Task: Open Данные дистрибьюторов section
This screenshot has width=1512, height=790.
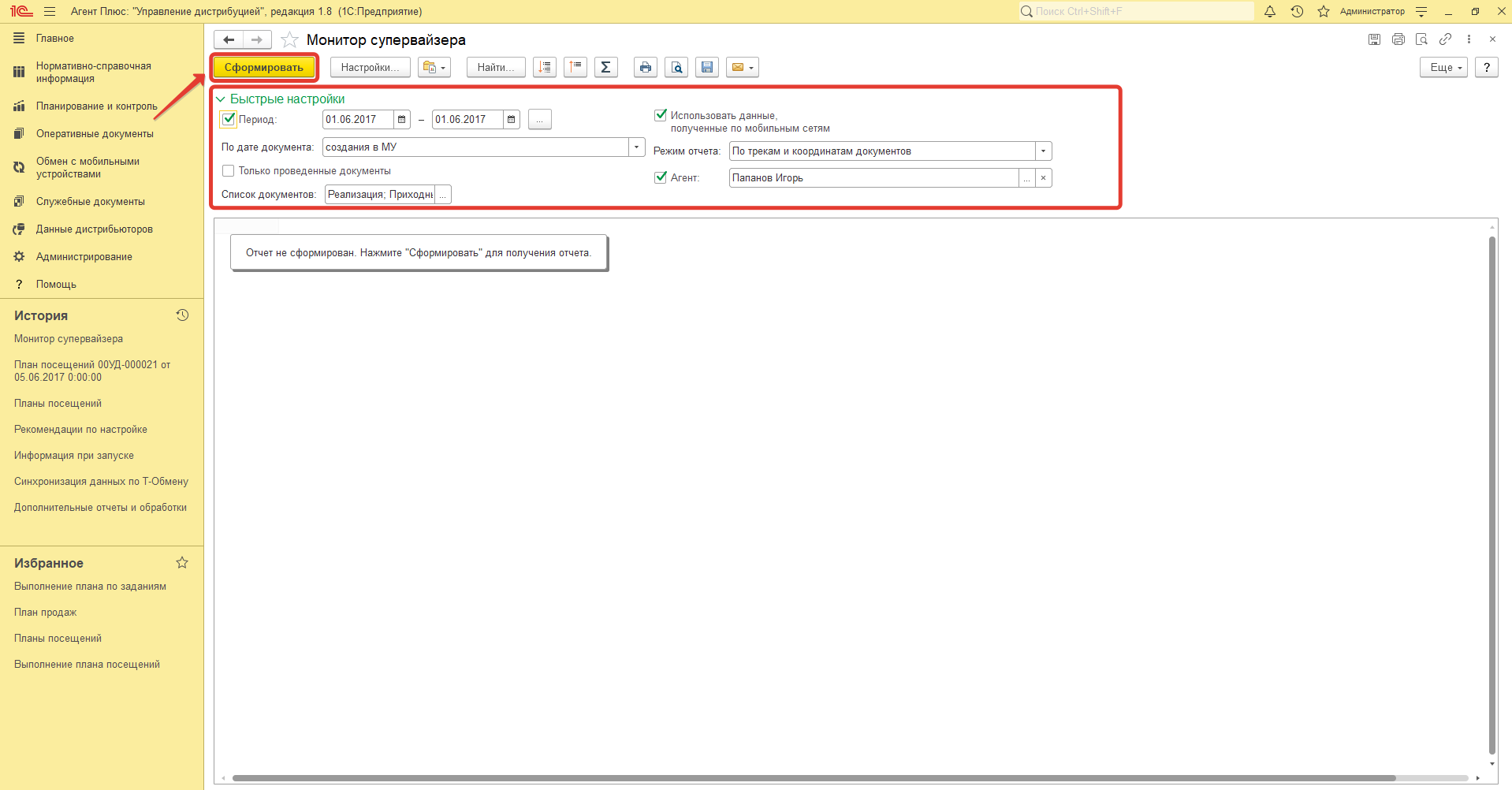Action: [x=95, y=229]
